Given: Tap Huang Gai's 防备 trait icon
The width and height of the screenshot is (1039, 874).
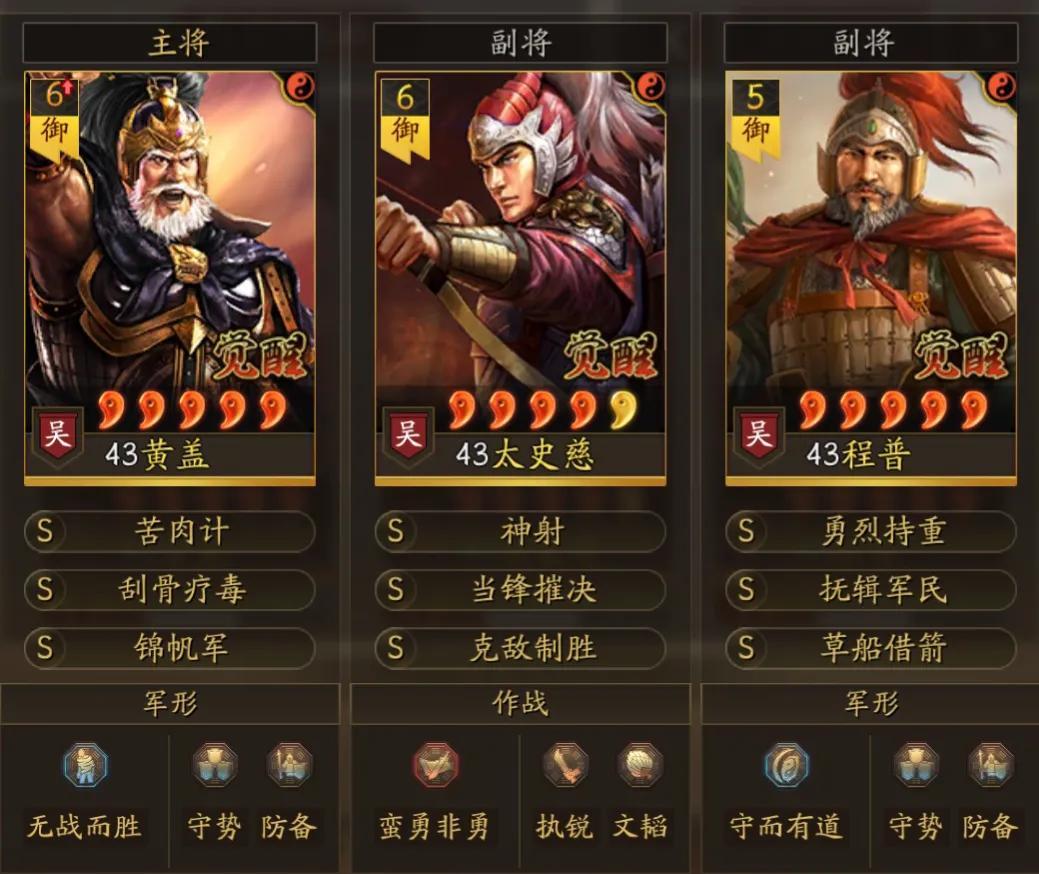Looking at the screenshot, I should (289, 765).
